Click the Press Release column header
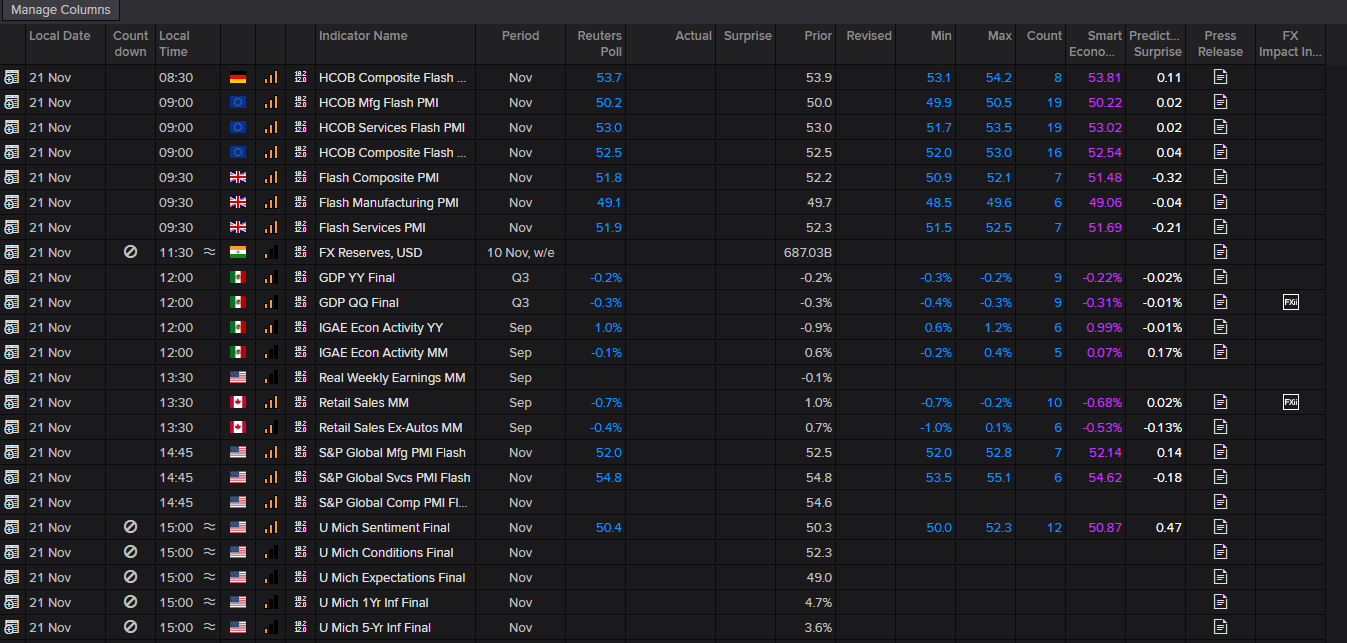The width and height of the screenshot is (1347, 643). [x=1220, y=43]
